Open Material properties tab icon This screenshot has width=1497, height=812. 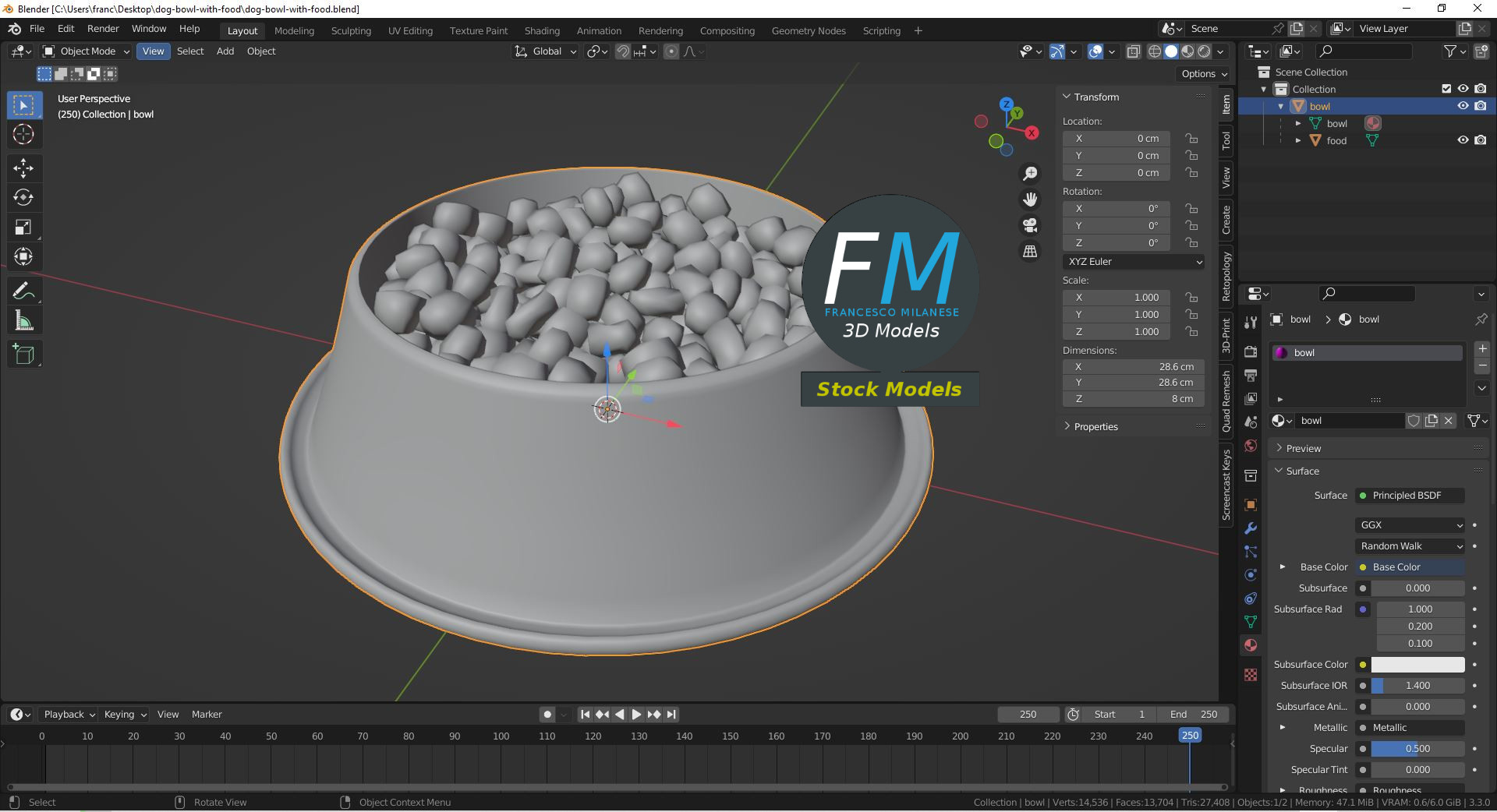[x=1251, y=645]
